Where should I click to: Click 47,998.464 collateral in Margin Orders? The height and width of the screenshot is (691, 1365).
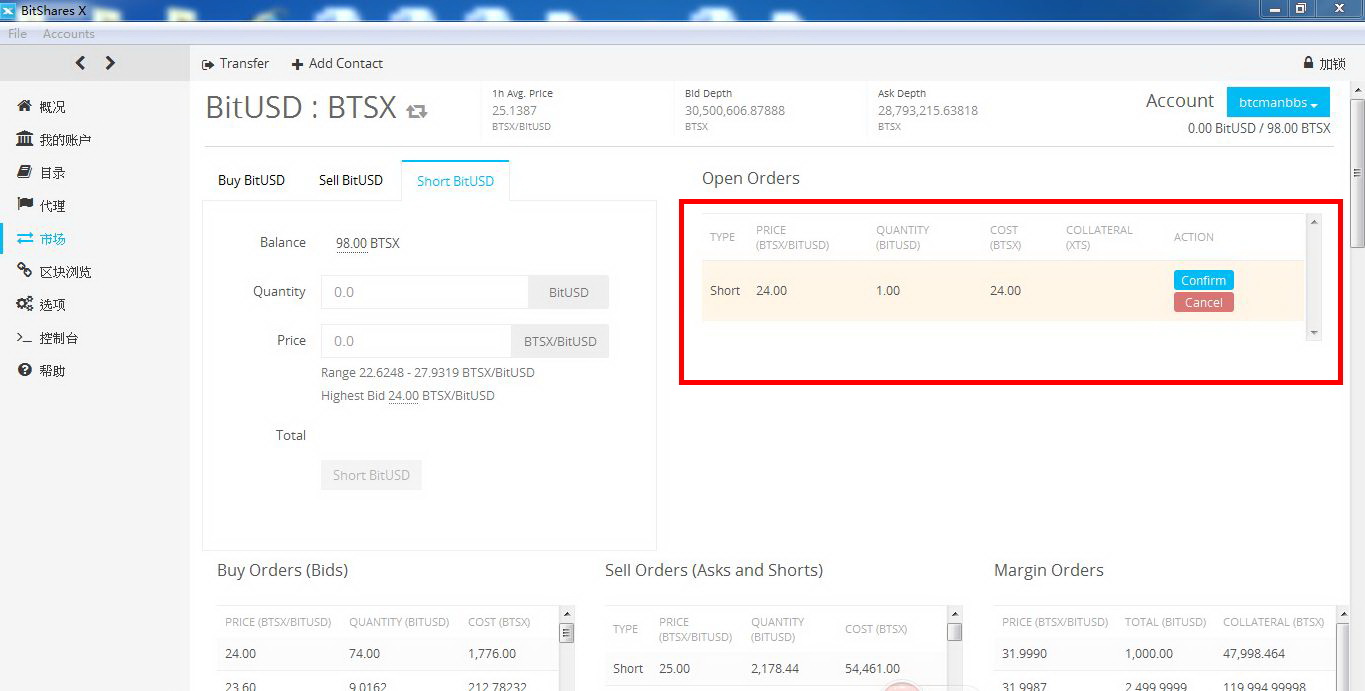tap(1254, 653)
